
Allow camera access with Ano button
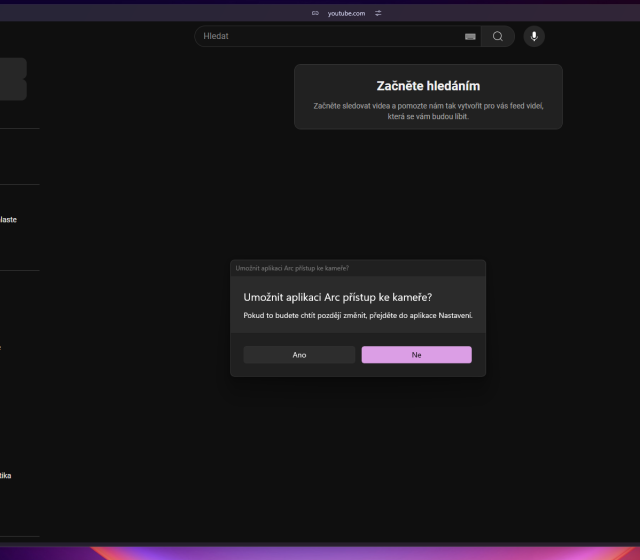coord(299,355)
